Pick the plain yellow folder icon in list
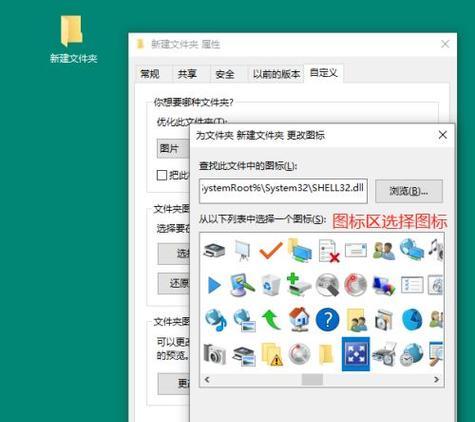This screenshot has width=475, height=422. [x=326, y=354]
